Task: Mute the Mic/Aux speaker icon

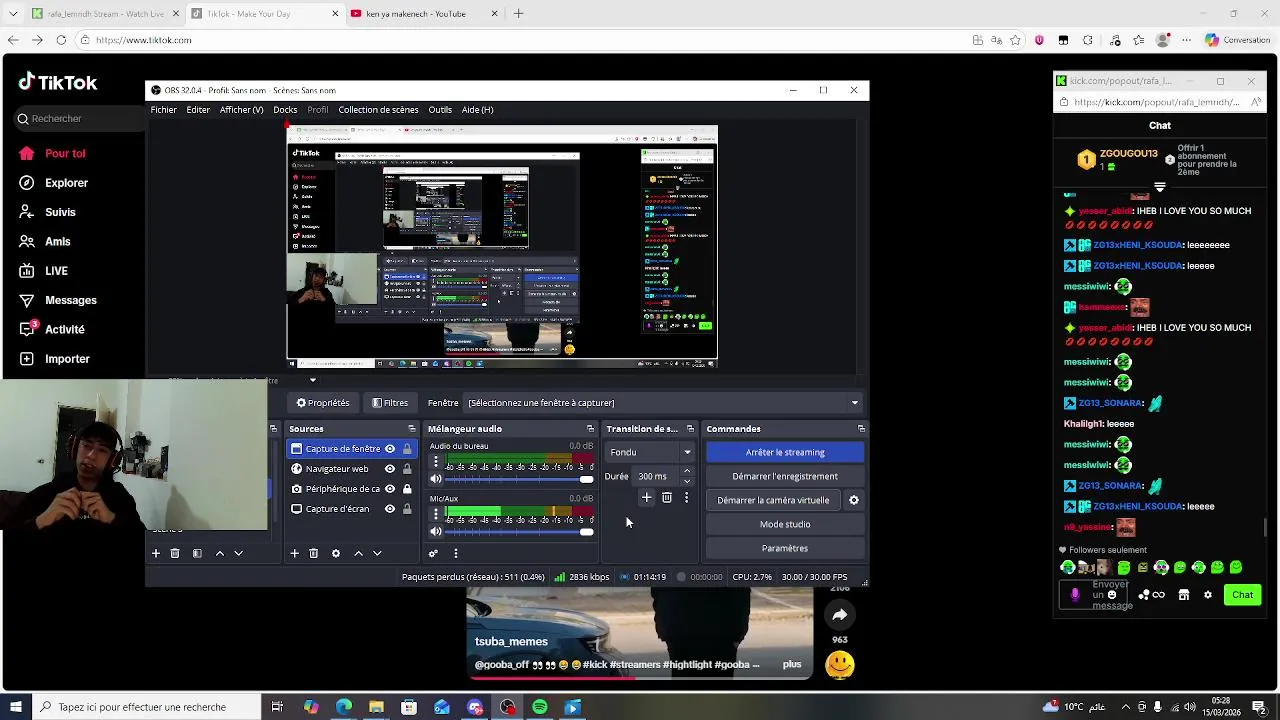Action: [x=436, y=531]
